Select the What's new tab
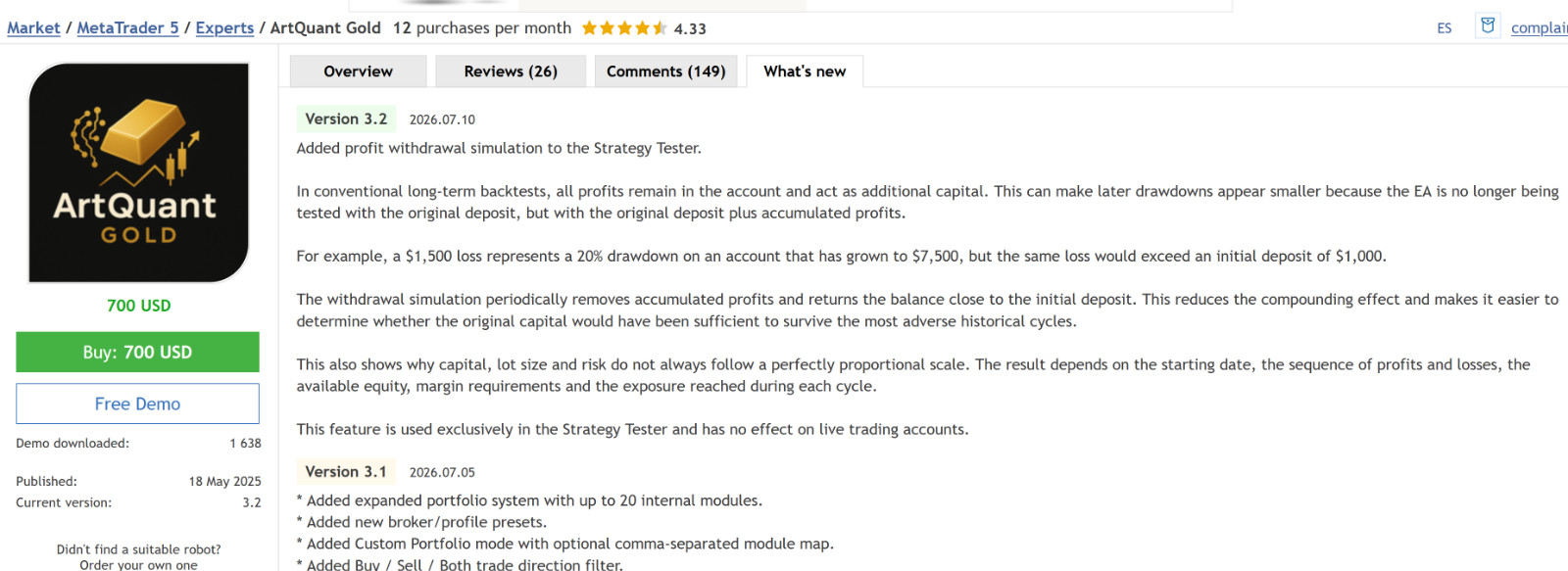This screenshot has height=571, width=1568. coord(805,71)
